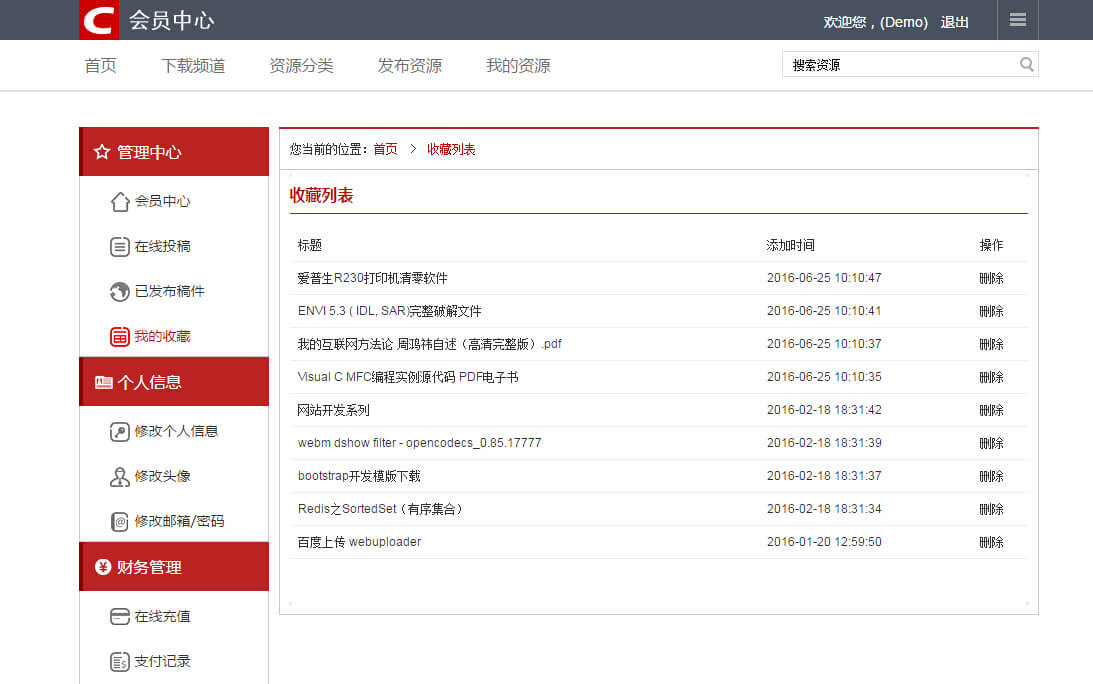Click 收藏列表 in the breadcrumb
Viewport: 1093px width, 684px height.
tap(451, 149)
